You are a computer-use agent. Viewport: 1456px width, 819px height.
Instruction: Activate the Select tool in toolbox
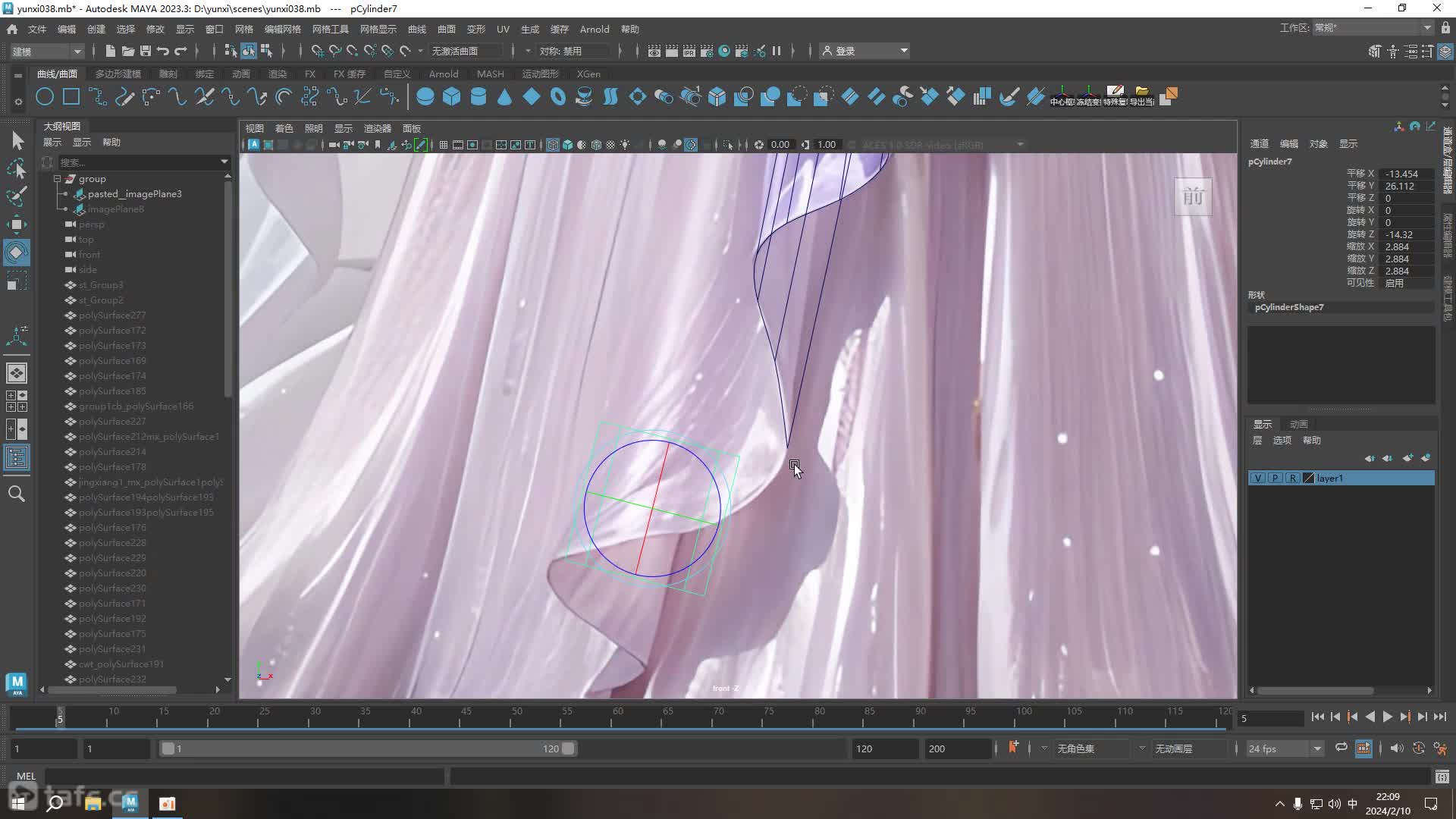pyautogui.click(x=17, y=140)
